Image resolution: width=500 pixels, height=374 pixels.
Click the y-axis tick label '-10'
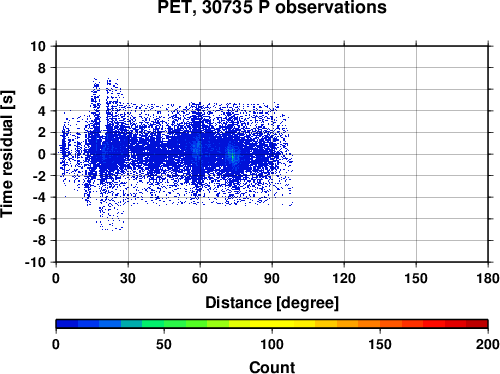click(36, 262)
